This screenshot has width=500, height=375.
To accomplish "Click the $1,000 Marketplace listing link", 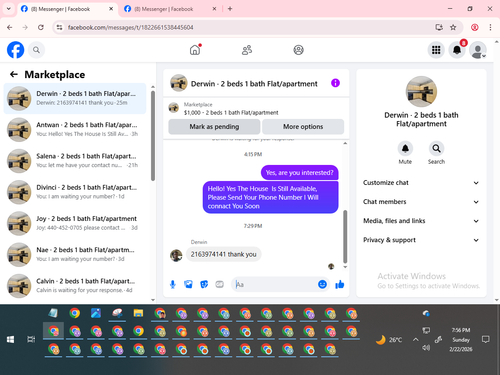I will coord(231,113).
